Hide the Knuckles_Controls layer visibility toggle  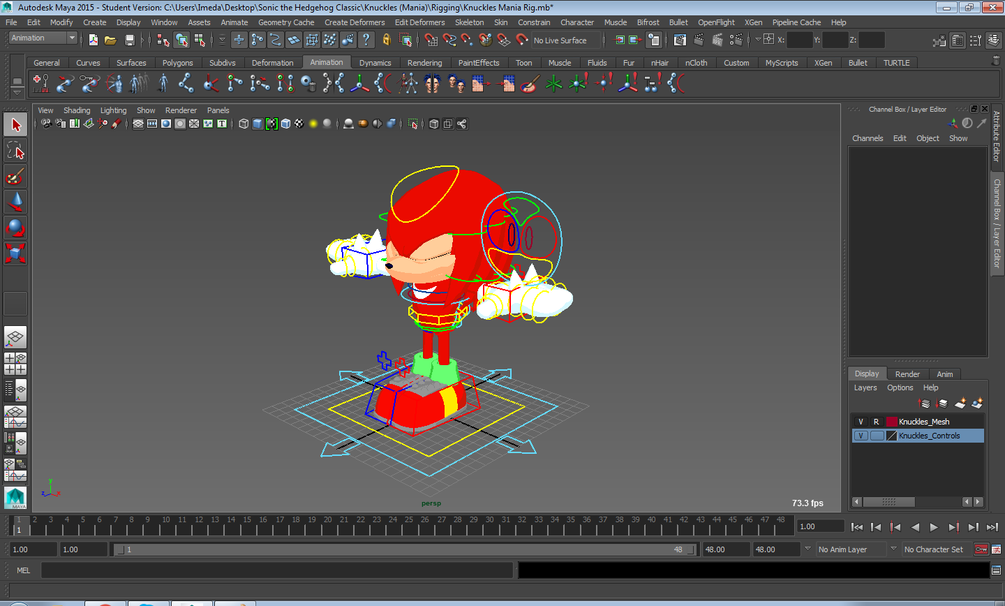(861, 435)
